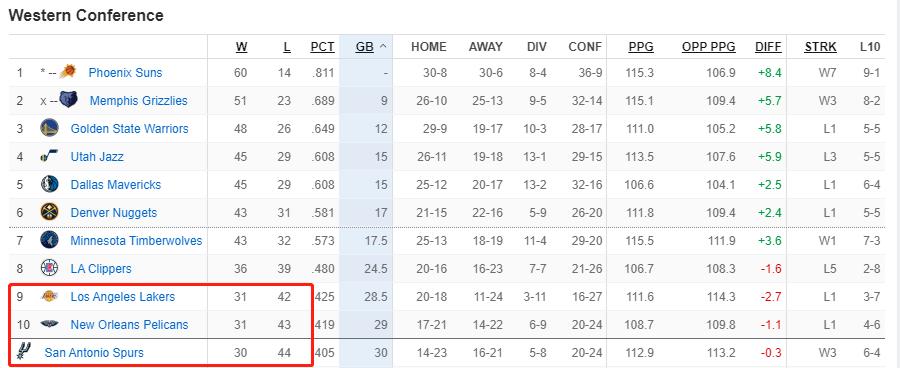Sort table by PCT column header
Image resolution: width=900 pixels, height=368 pixels.
coord(323,47)
